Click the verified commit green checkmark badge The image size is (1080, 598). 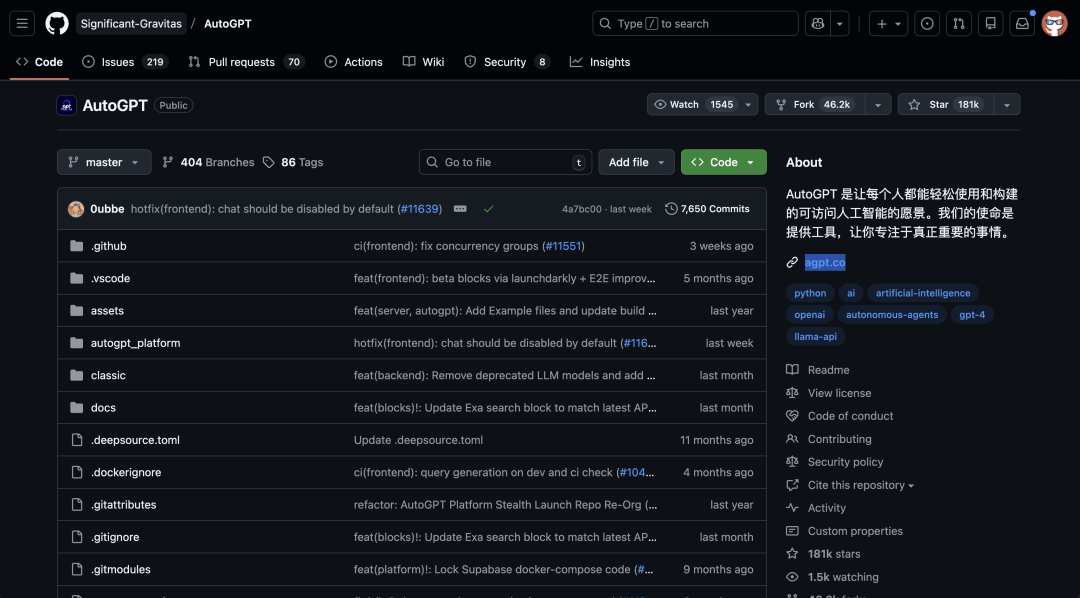click(486, 209)
